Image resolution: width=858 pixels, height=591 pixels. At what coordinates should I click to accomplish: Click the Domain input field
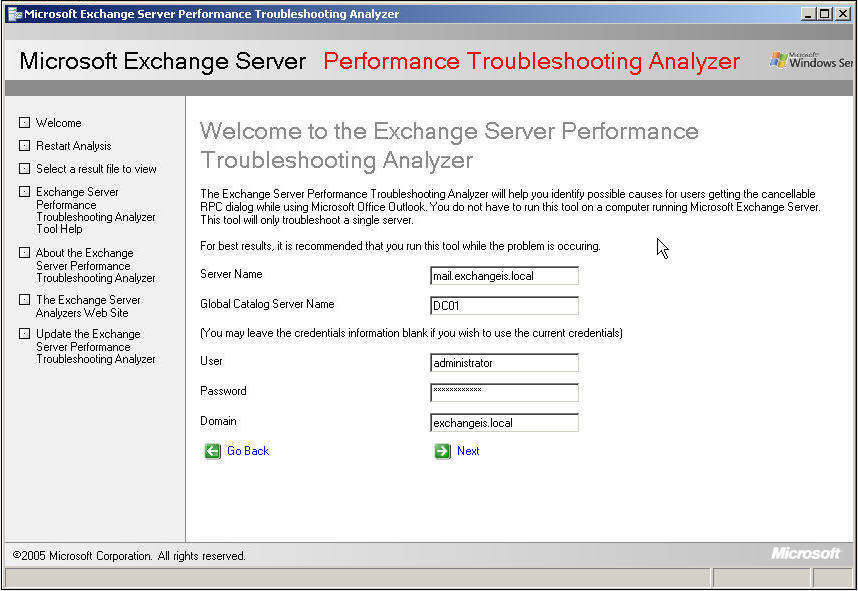click(x=504, y=422)
